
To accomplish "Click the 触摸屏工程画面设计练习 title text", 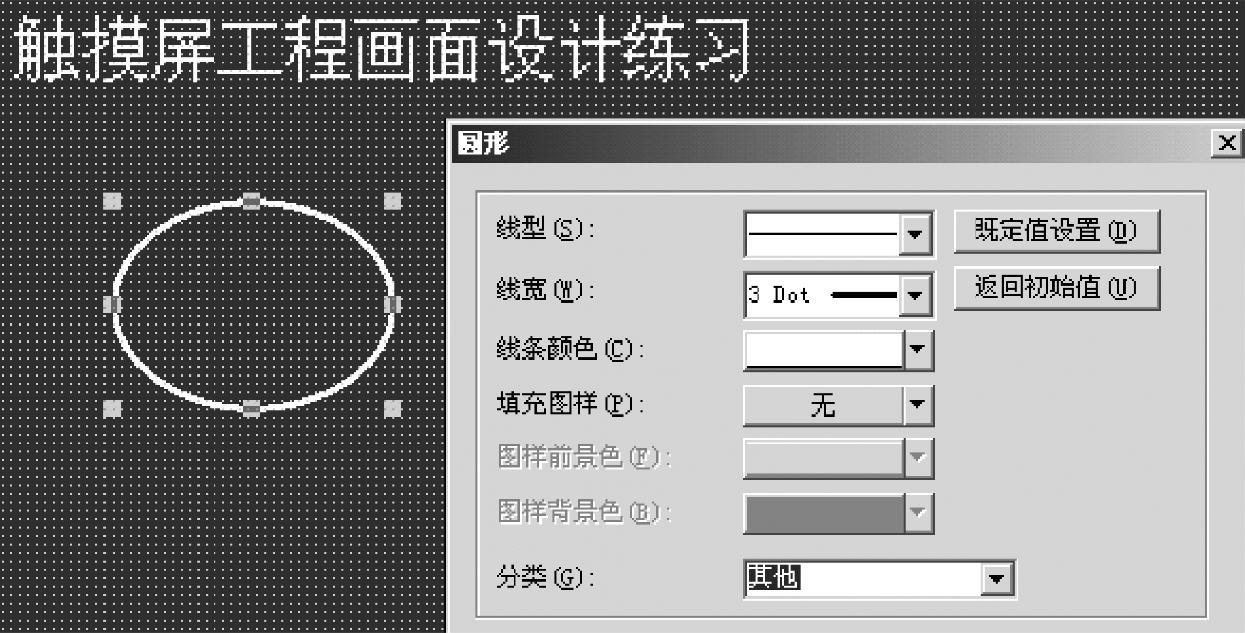I will [382, 48].
